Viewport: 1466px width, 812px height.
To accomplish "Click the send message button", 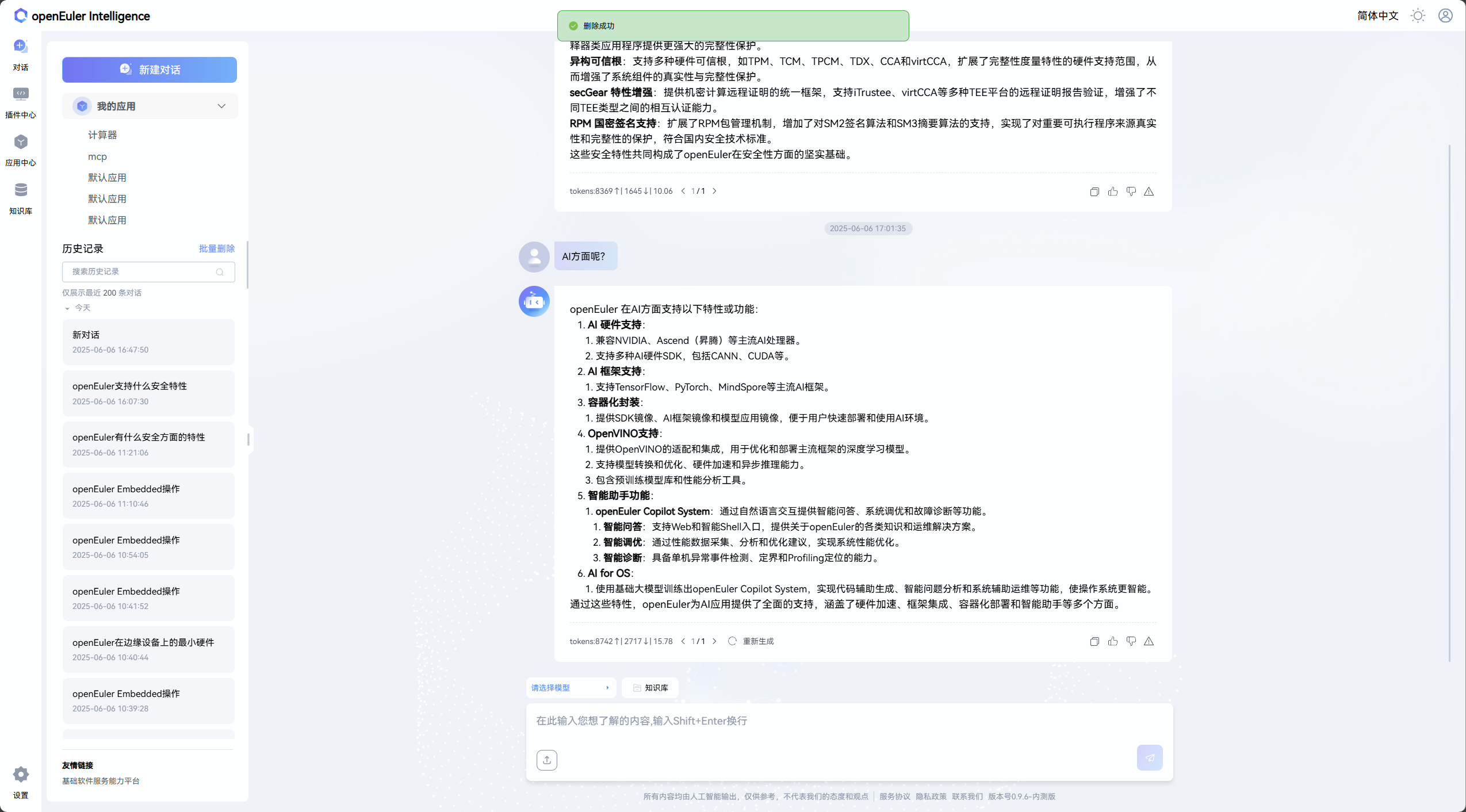I will click(1150, 758).
